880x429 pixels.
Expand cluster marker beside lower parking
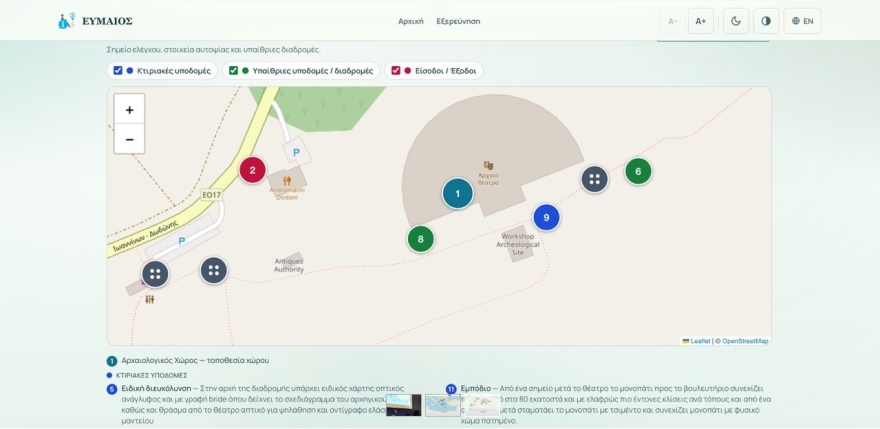click(155, 274)
